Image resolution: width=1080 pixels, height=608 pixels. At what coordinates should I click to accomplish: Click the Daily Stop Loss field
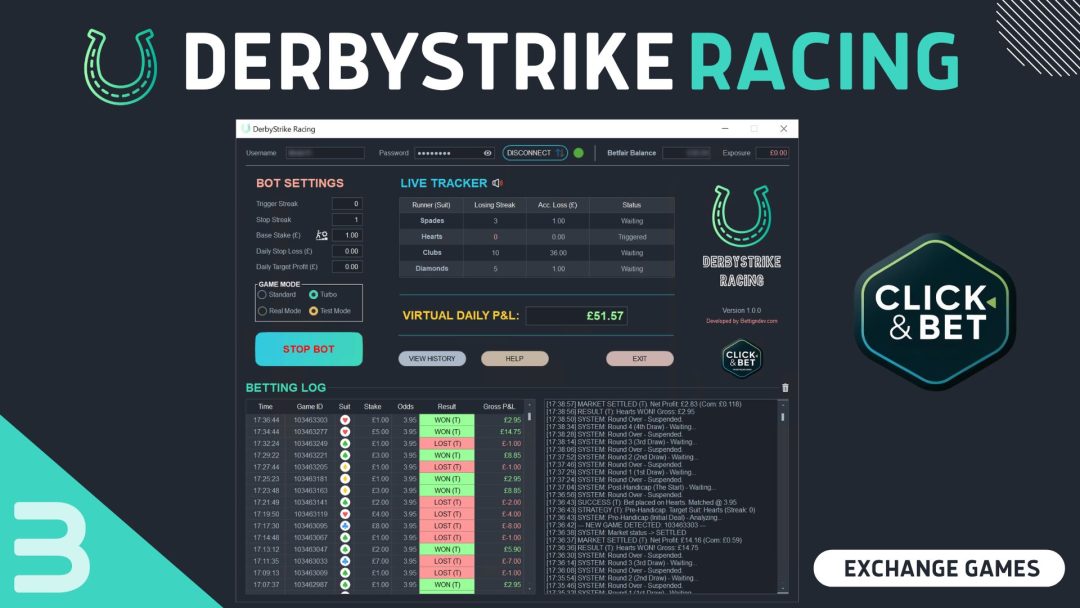click(x=347, y=251)
